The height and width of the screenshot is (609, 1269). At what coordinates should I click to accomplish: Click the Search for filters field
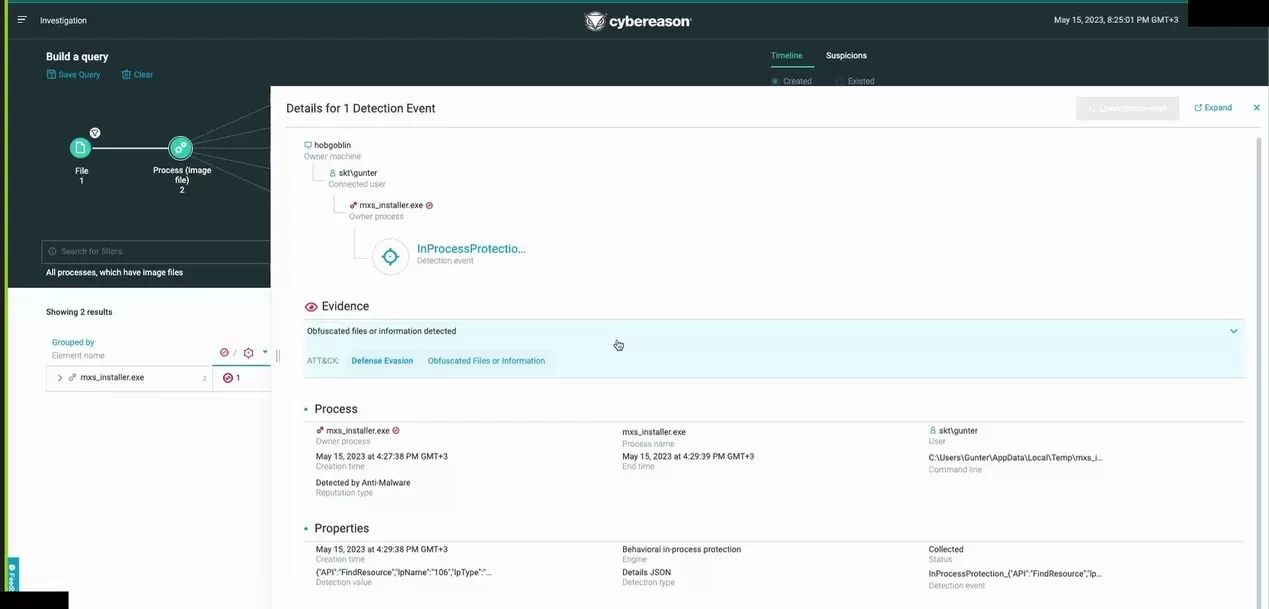point(155,251)
